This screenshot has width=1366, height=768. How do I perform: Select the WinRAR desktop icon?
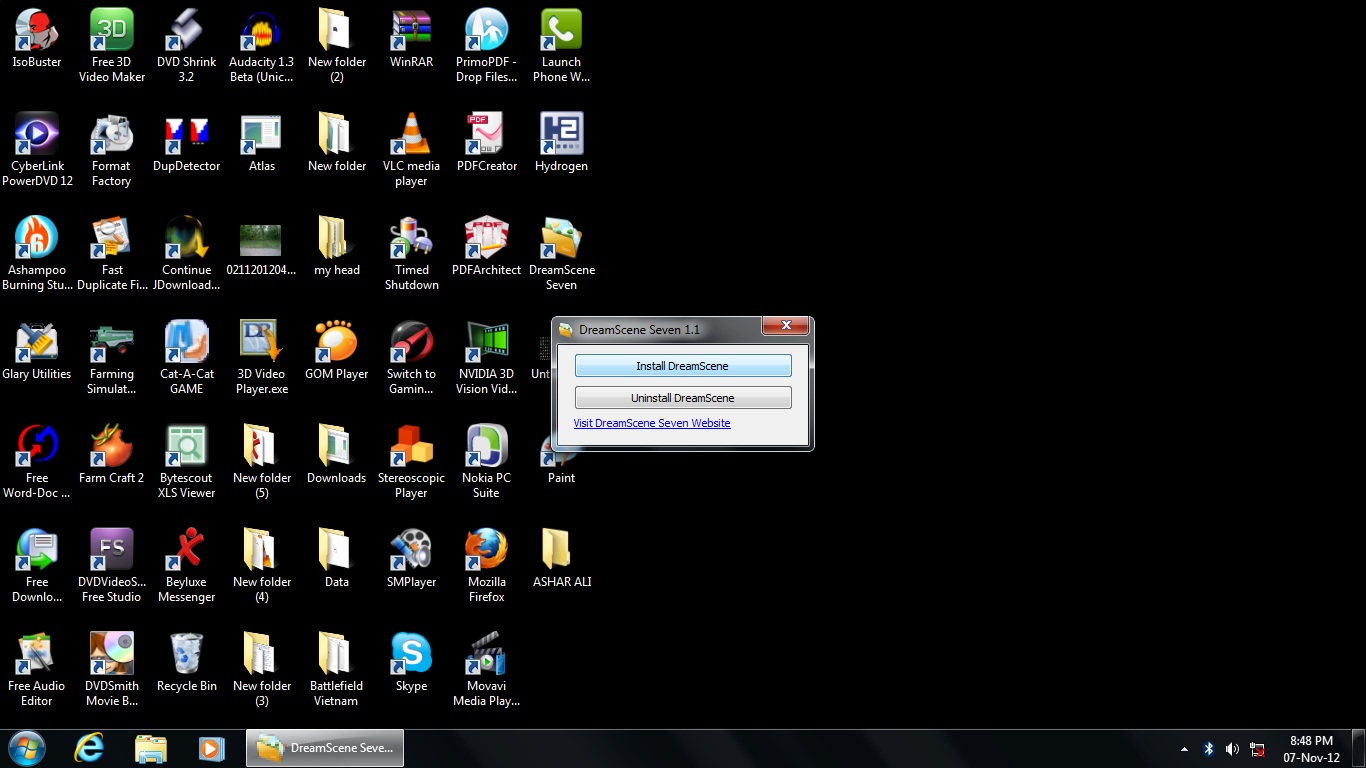pyautogui.click(x=412, y=40)
